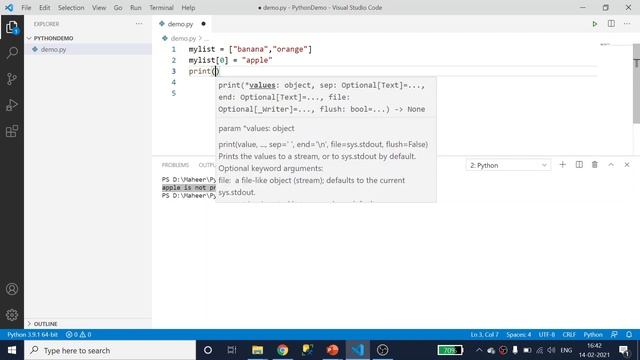Image resolution: width=640 pixels, height=360 pixels.
Task: Change indentation via Spaces: 4
Action: point(519,334)
